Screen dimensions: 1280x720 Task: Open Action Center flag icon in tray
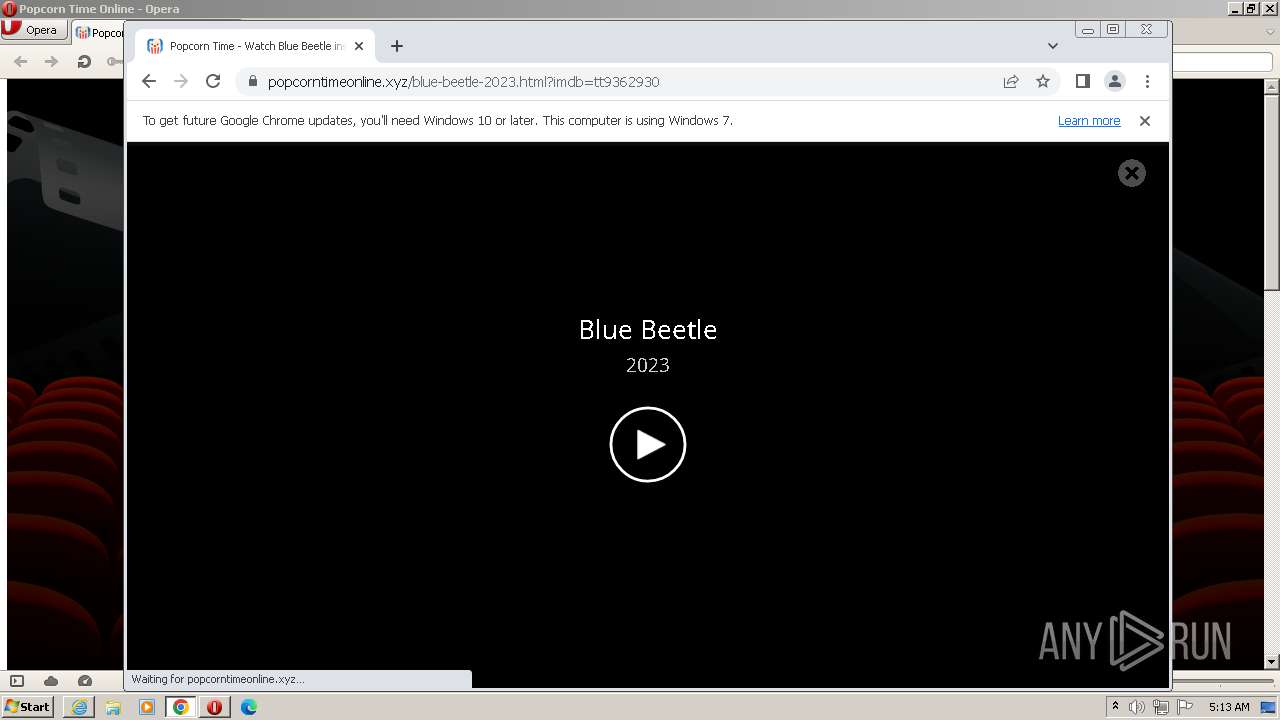[x=1185, y=707]
